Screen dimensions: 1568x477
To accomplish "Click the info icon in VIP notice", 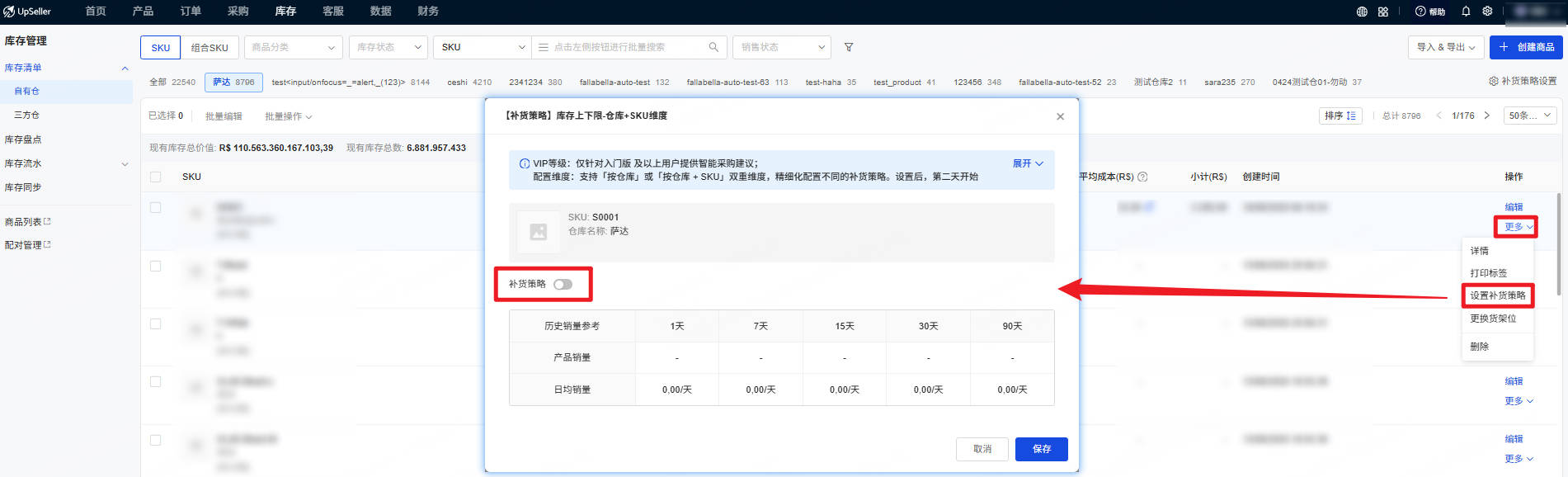I will click(x=525, y=163).
